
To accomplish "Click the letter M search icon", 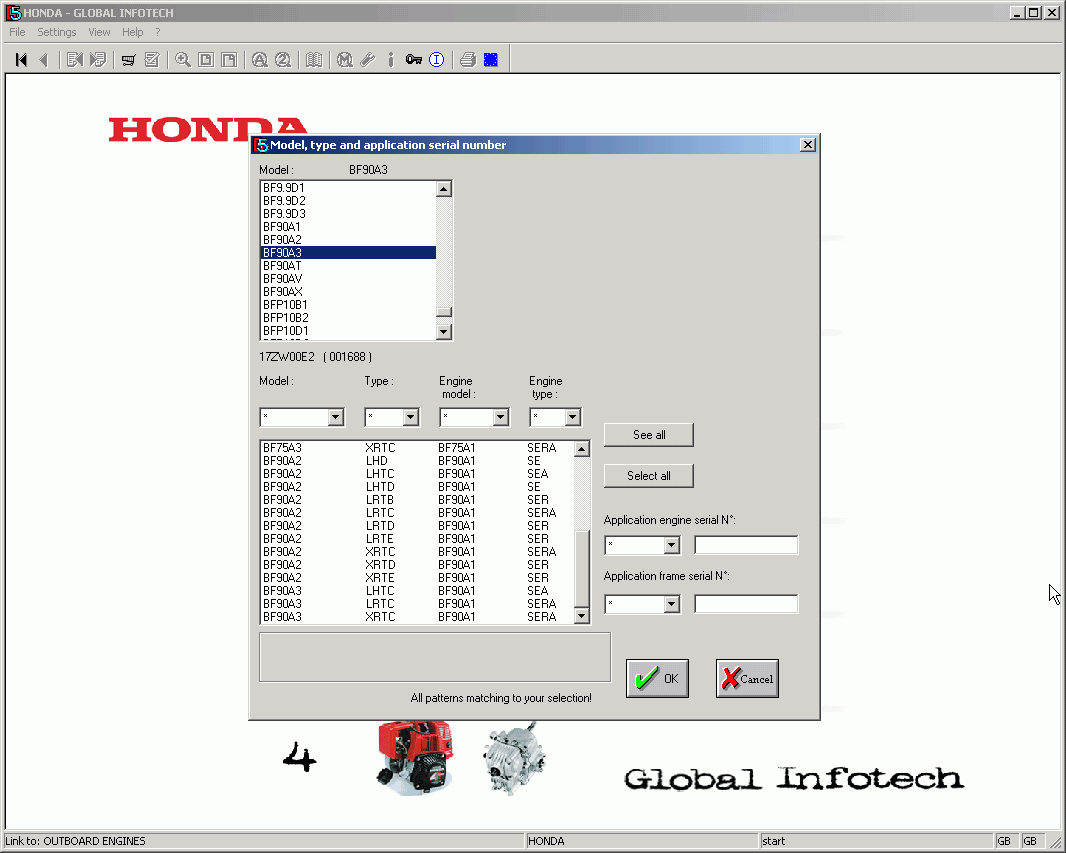I will (x=345, y=60).
